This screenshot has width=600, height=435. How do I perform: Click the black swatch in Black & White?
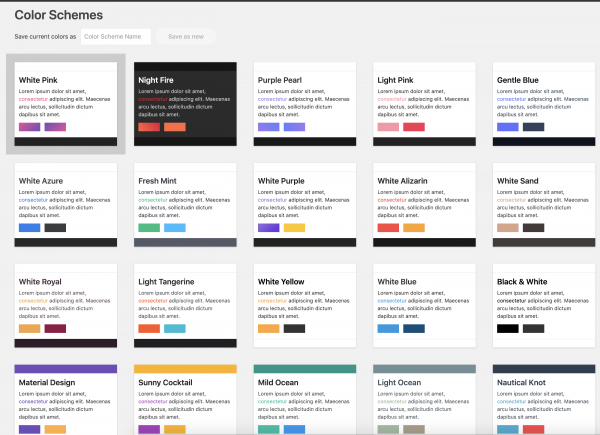[508, 329]
